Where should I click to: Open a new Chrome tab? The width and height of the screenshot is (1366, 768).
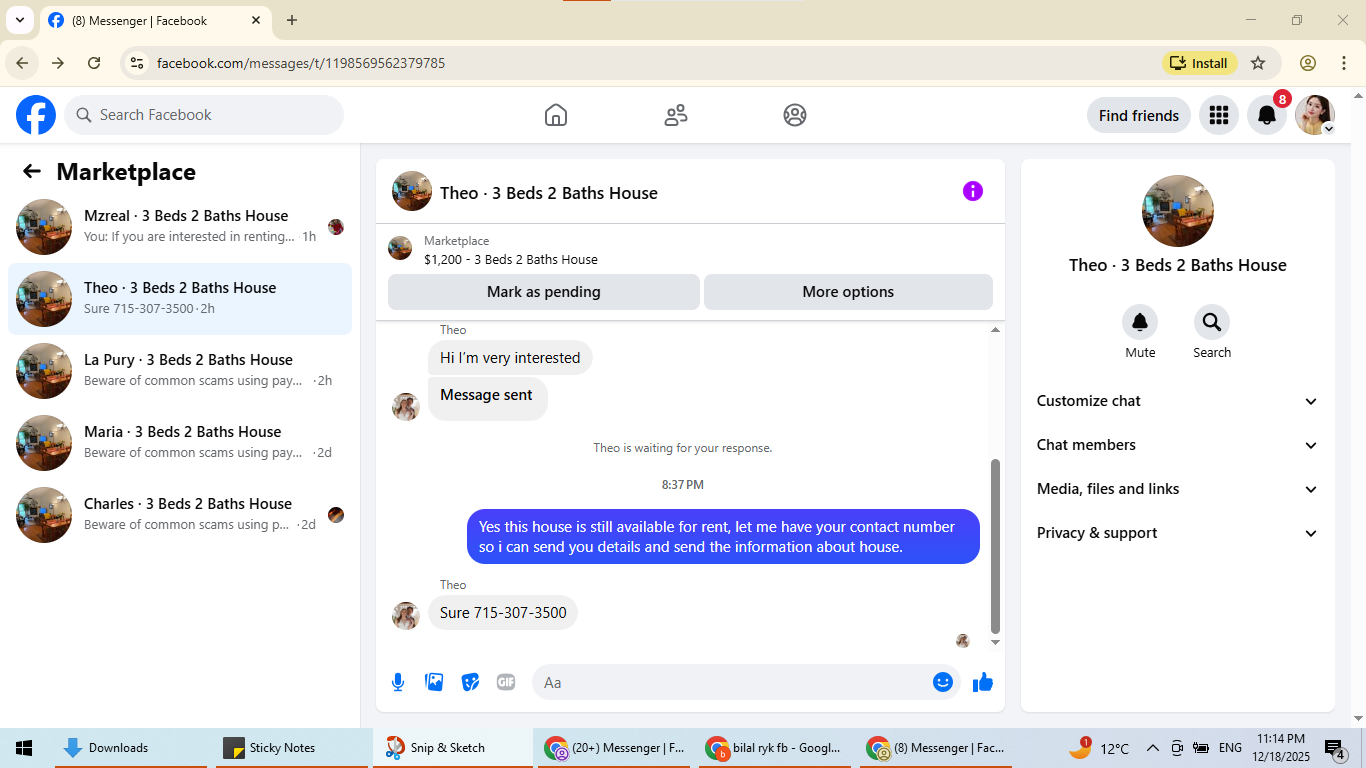click(292, 20)
